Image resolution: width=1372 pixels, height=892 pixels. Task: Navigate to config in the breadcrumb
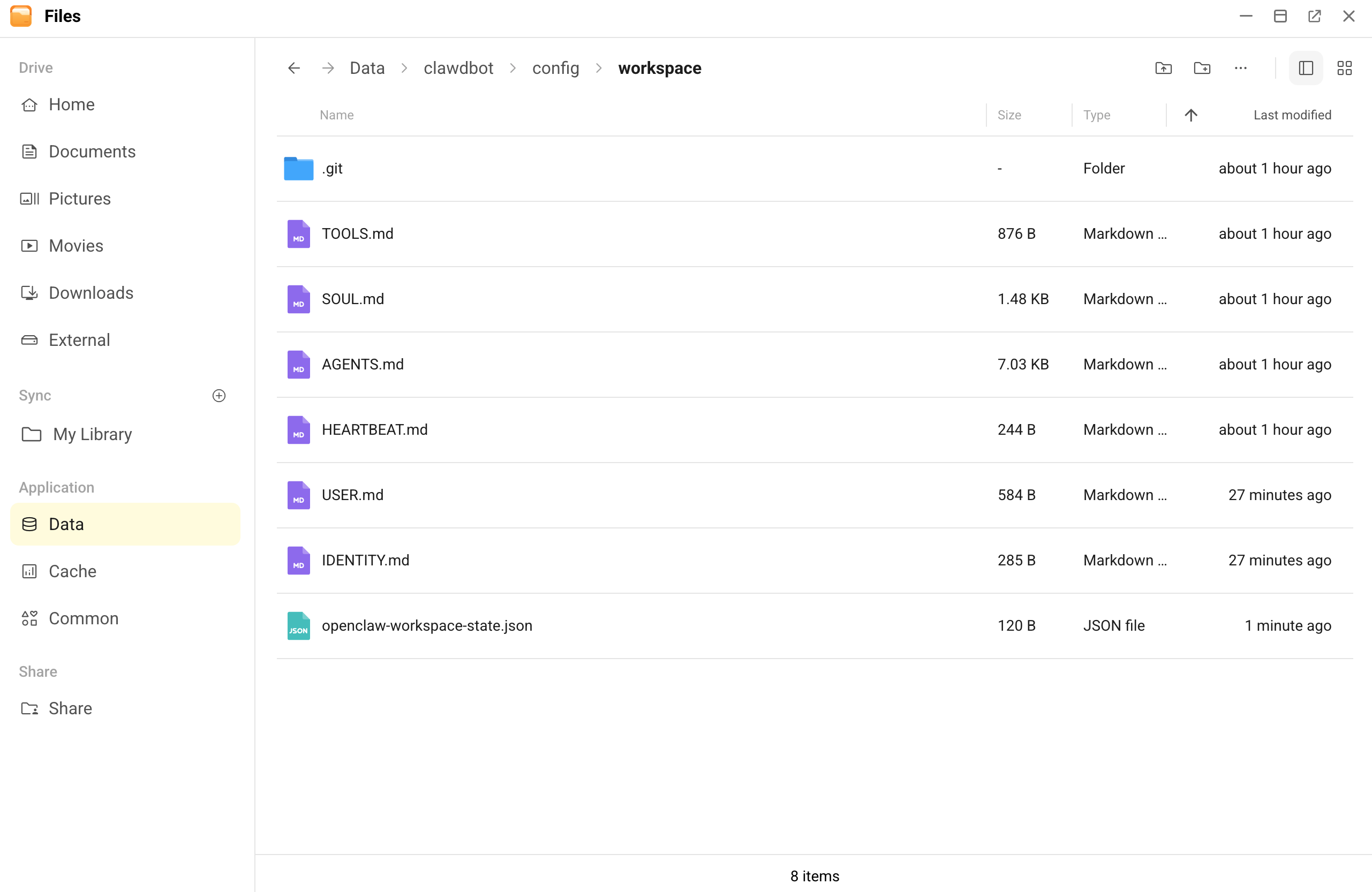point(556,68)
